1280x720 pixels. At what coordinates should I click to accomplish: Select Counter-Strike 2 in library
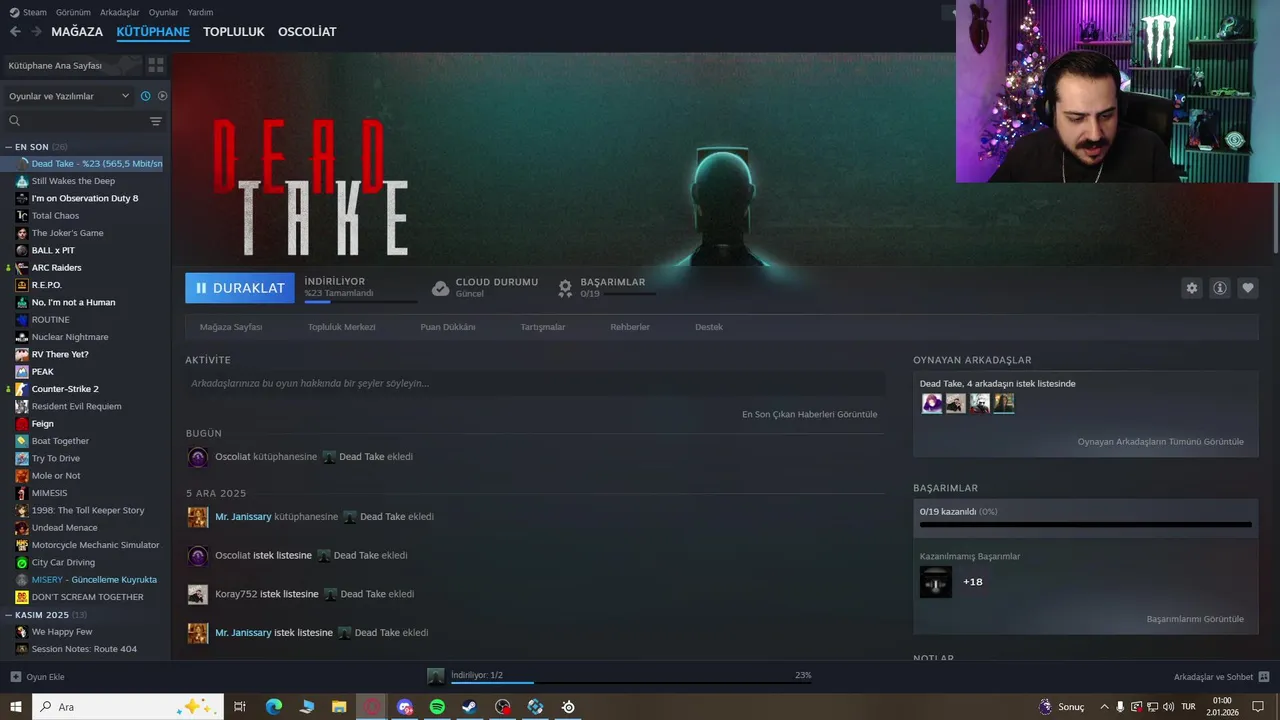(65, 389)
